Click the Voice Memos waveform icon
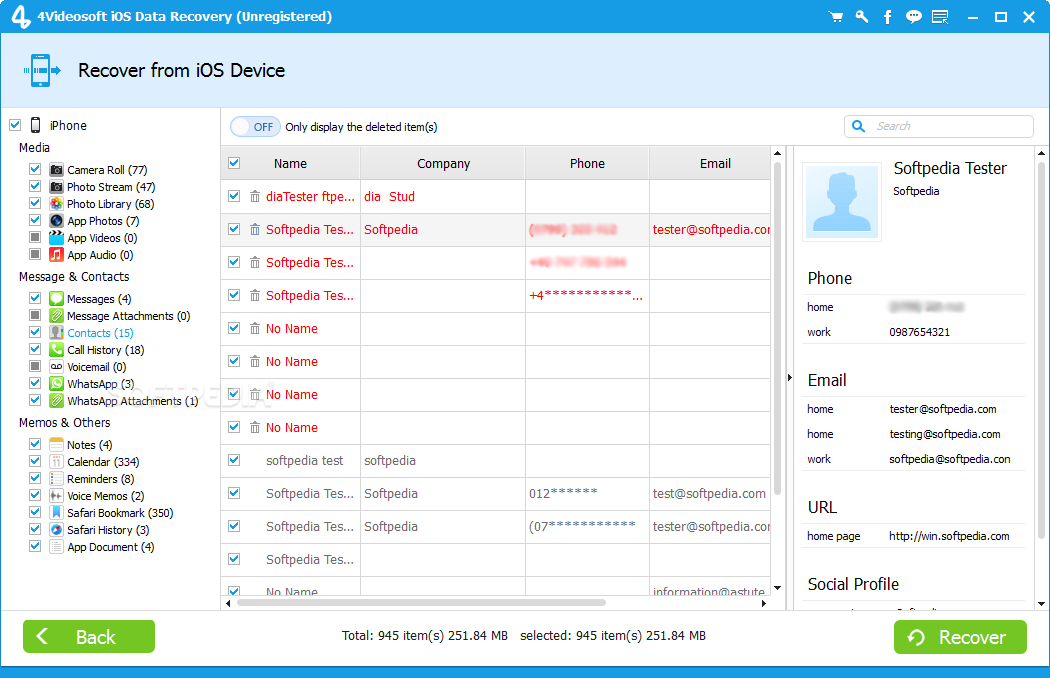 tap(57, 496)
